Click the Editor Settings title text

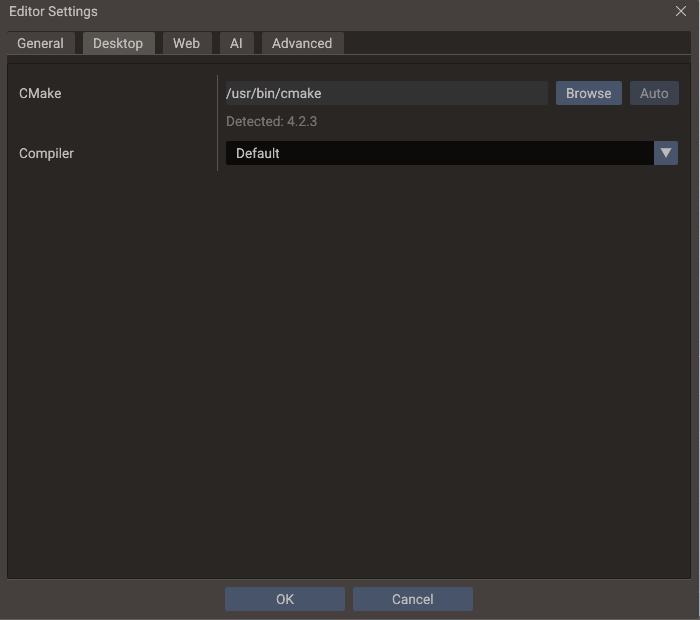(x=53, y=12)
